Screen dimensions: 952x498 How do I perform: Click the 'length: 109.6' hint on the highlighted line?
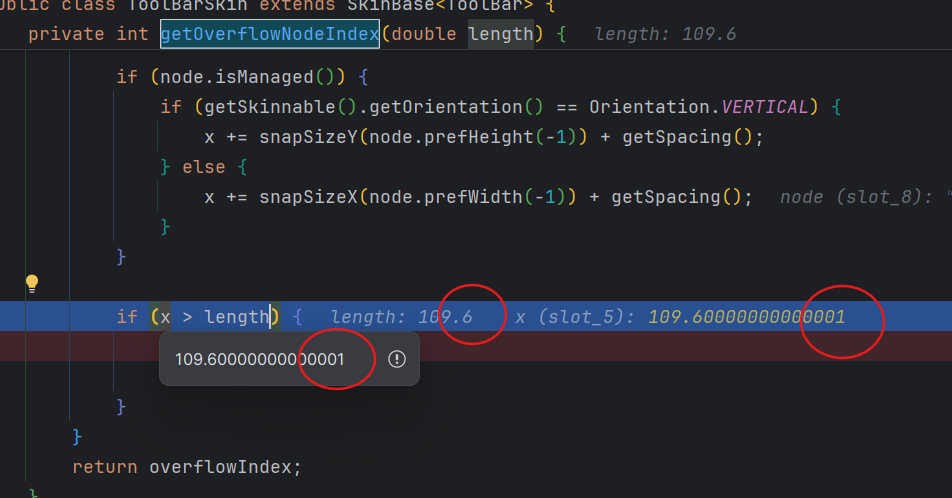(x=401, y=317)
